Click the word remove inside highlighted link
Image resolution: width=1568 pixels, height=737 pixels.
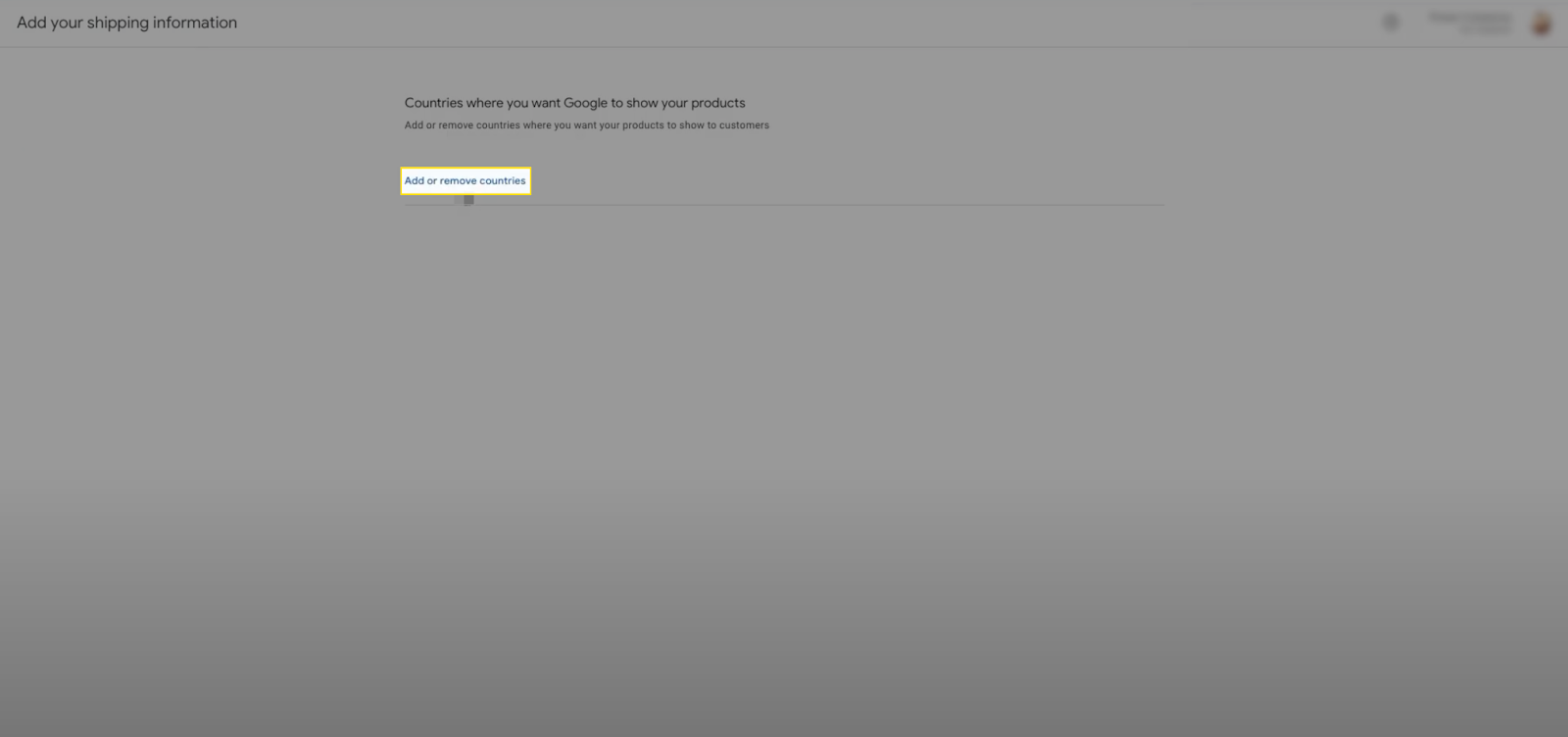tap(458, 180)
